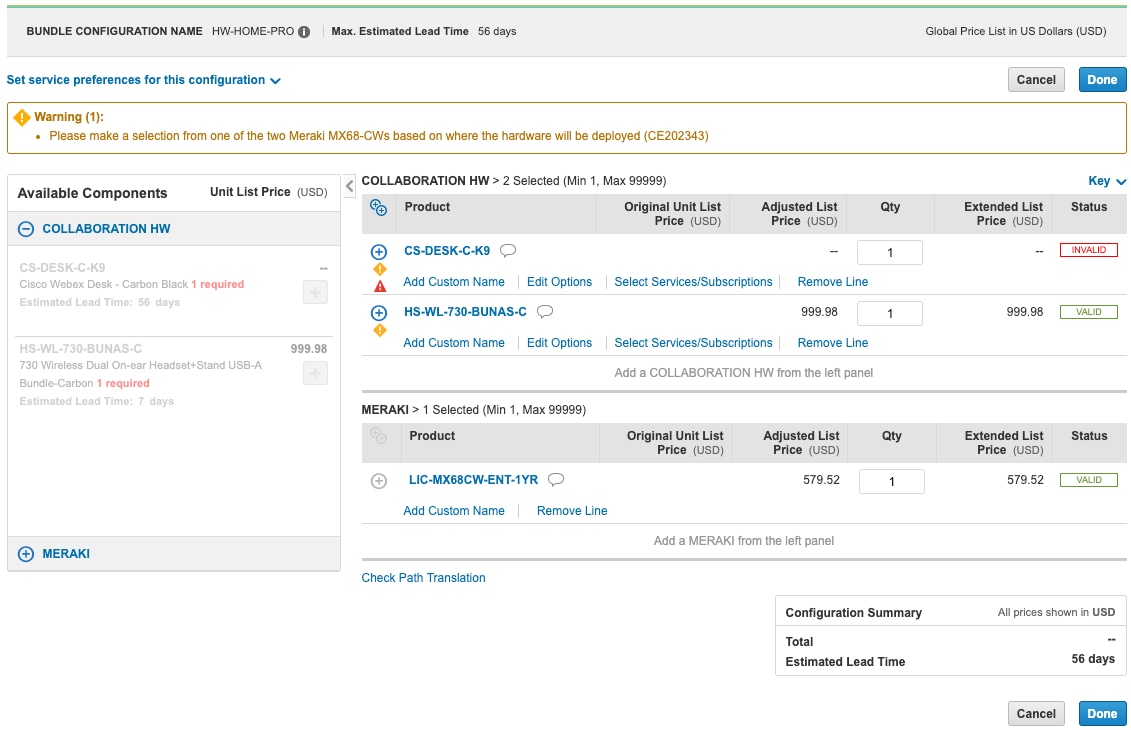The width and height of the screenshot is (1131, 730).
Task: Open LIC-MX68CW-ENT-1YR product link
Action: click(x=473, y=480)
